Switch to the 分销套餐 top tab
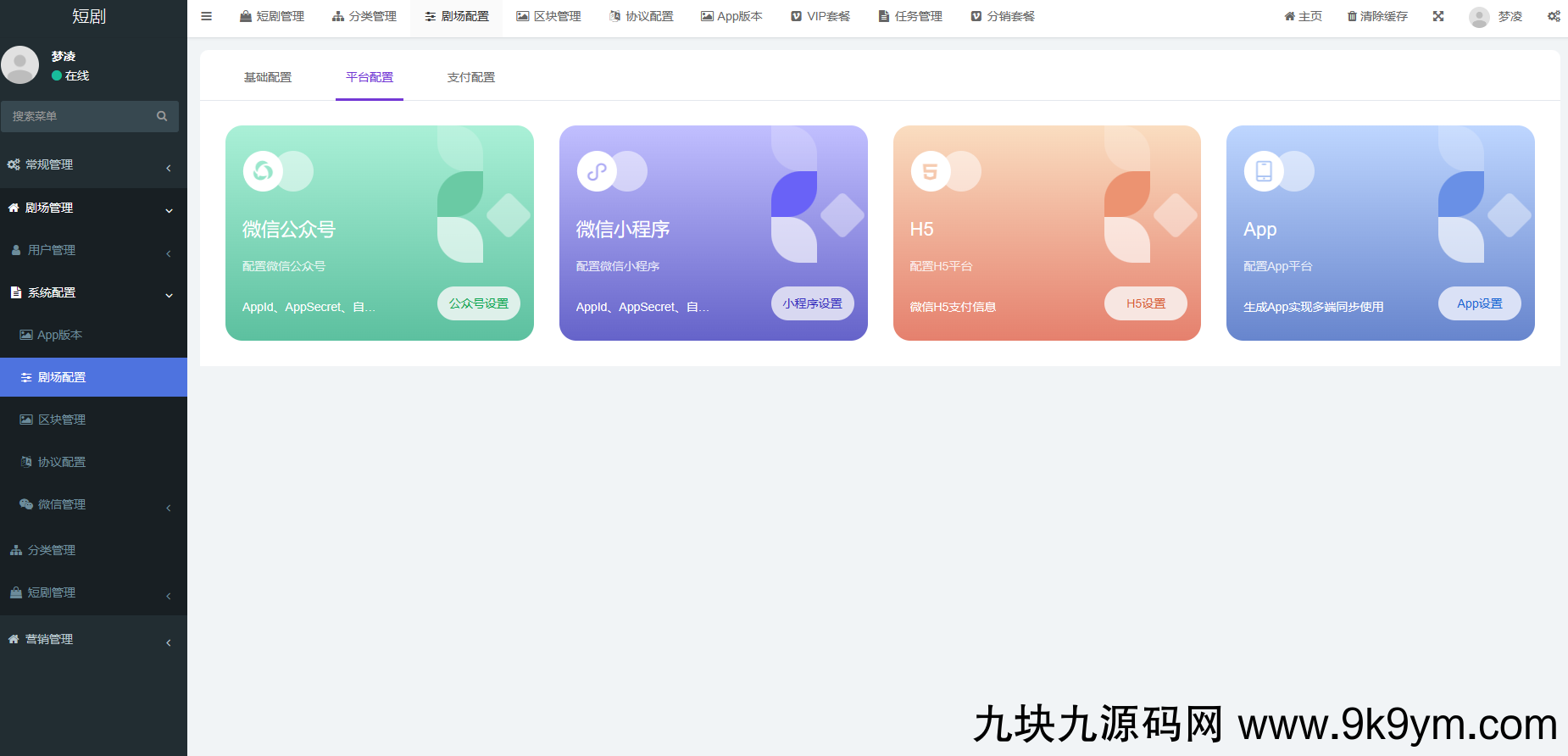 click(x=1003, y=16)
